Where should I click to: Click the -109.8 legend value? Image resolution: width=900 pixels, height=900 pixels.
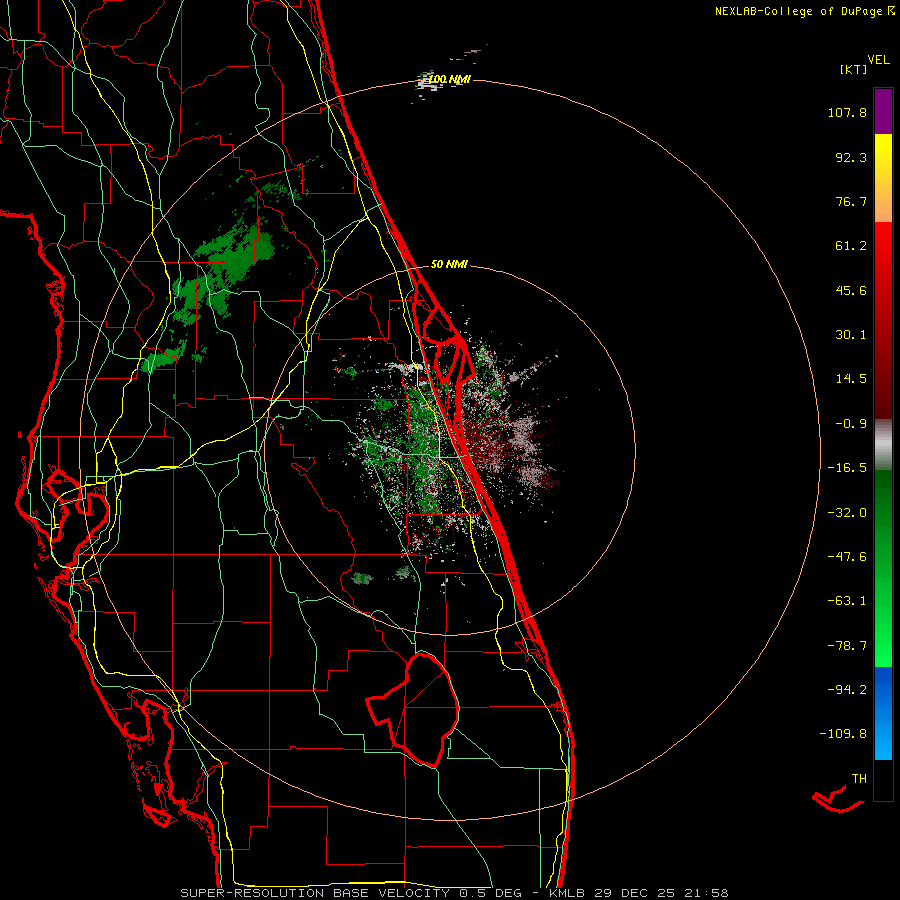(x=843, y=734)
